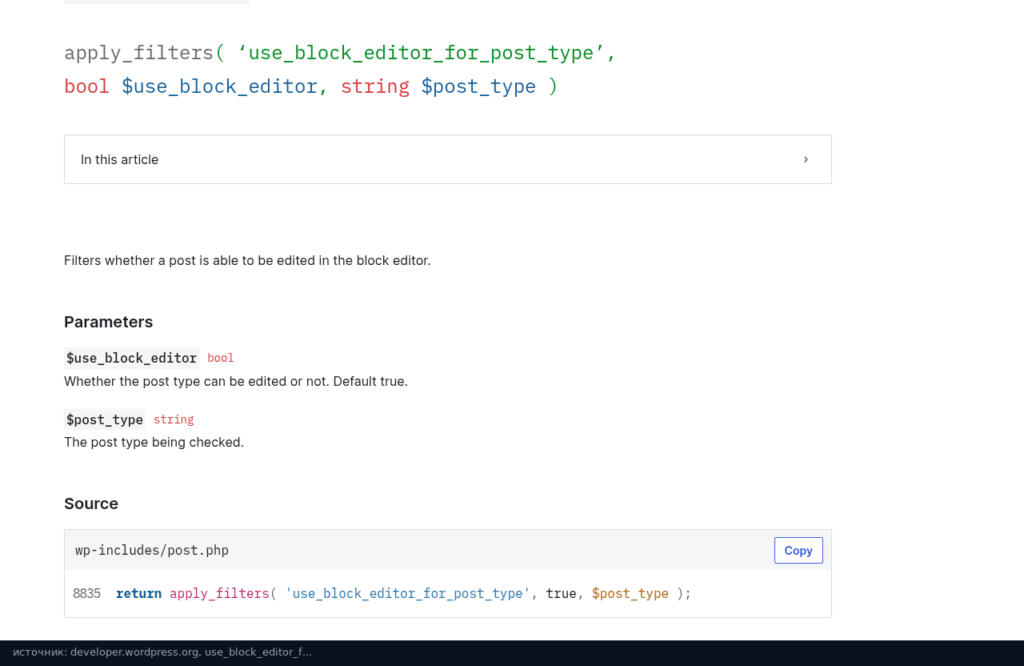Select the $post_type parameter name under Parameters
Image resolution: width=1024 pixels, height=666 pixels.
pos(104,420)
